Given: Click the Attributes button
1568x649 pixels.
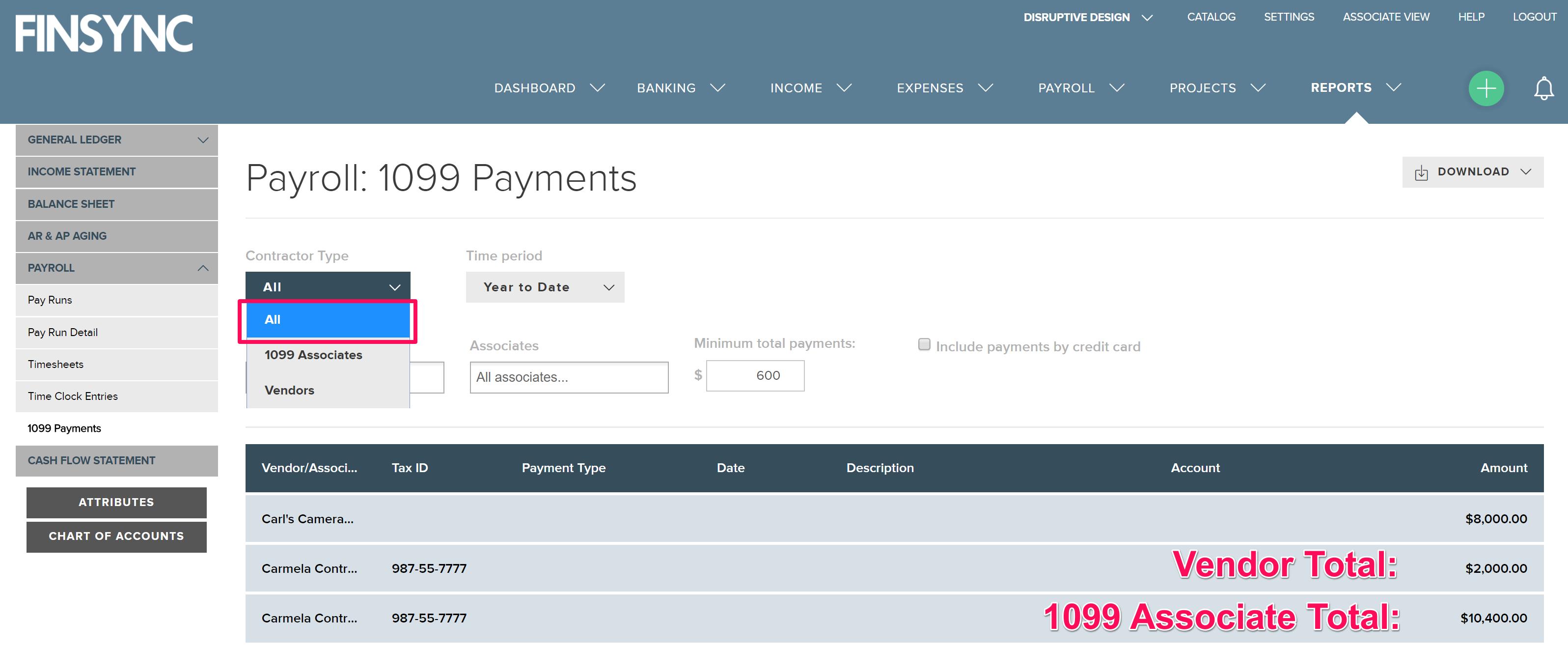Looking at the screenshot, I should click(116, 502).
